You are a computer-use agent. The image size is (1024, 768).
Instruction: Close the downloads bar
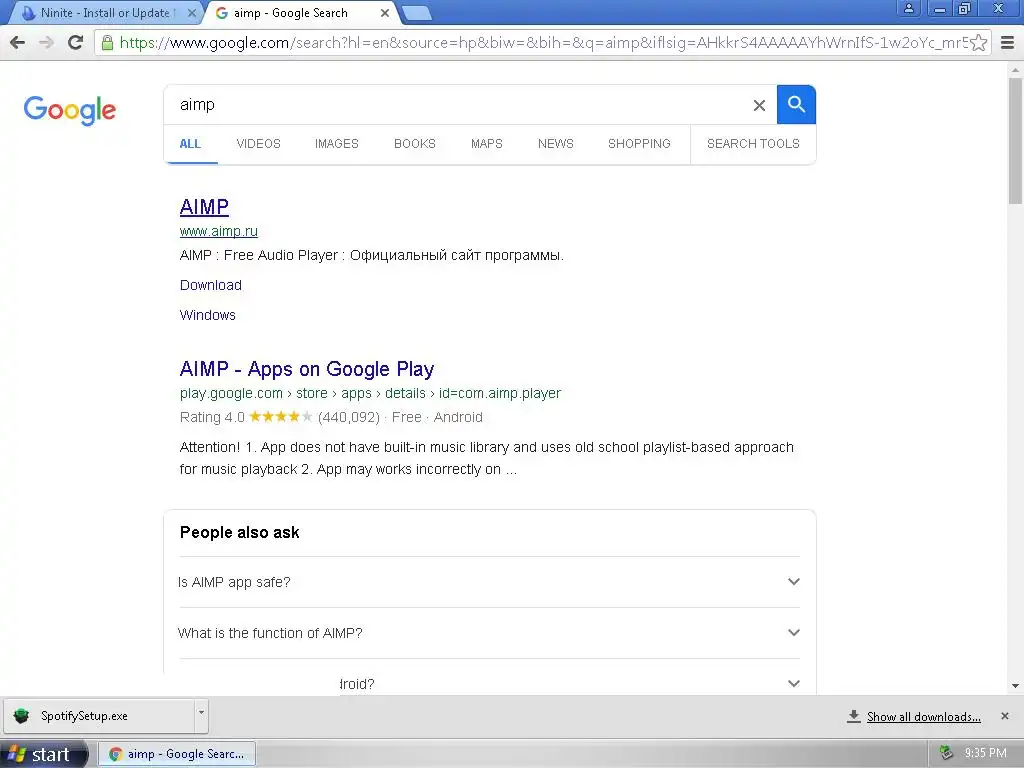[x=1005, y=716]
